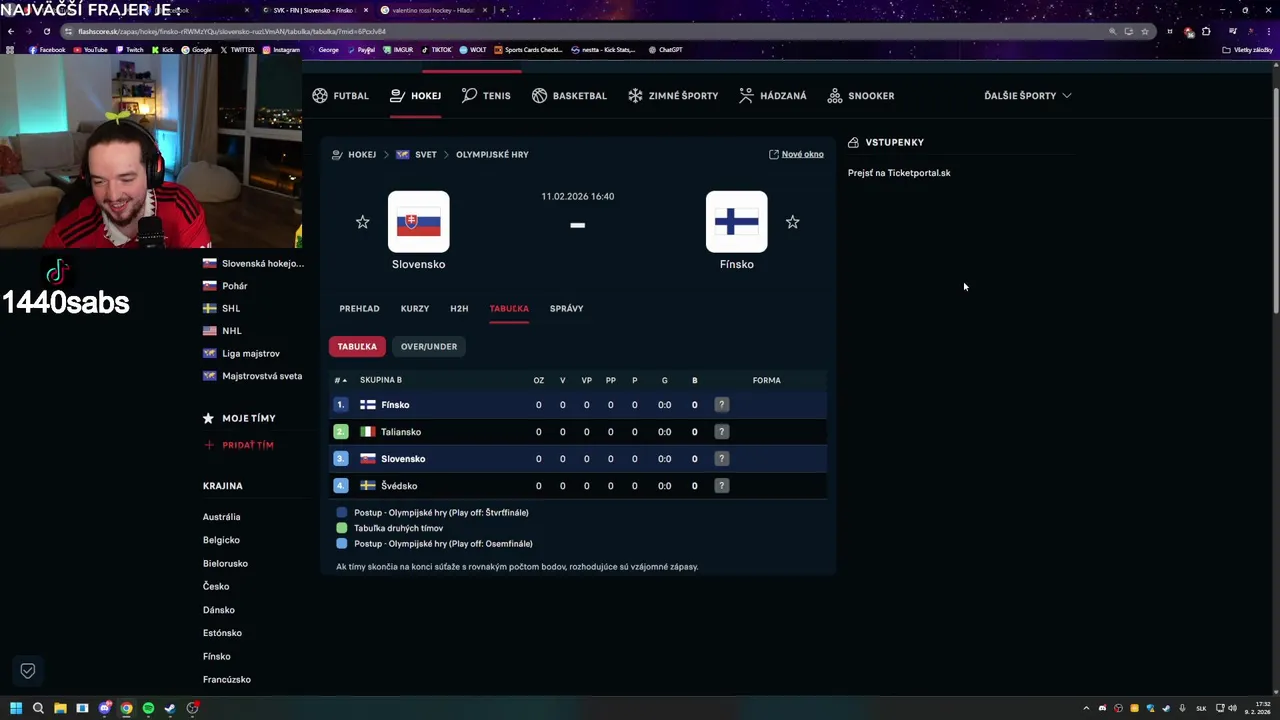Screen dimensions: 1280x720
Task: Switch to the H2H tab
Action: [459, 309]
